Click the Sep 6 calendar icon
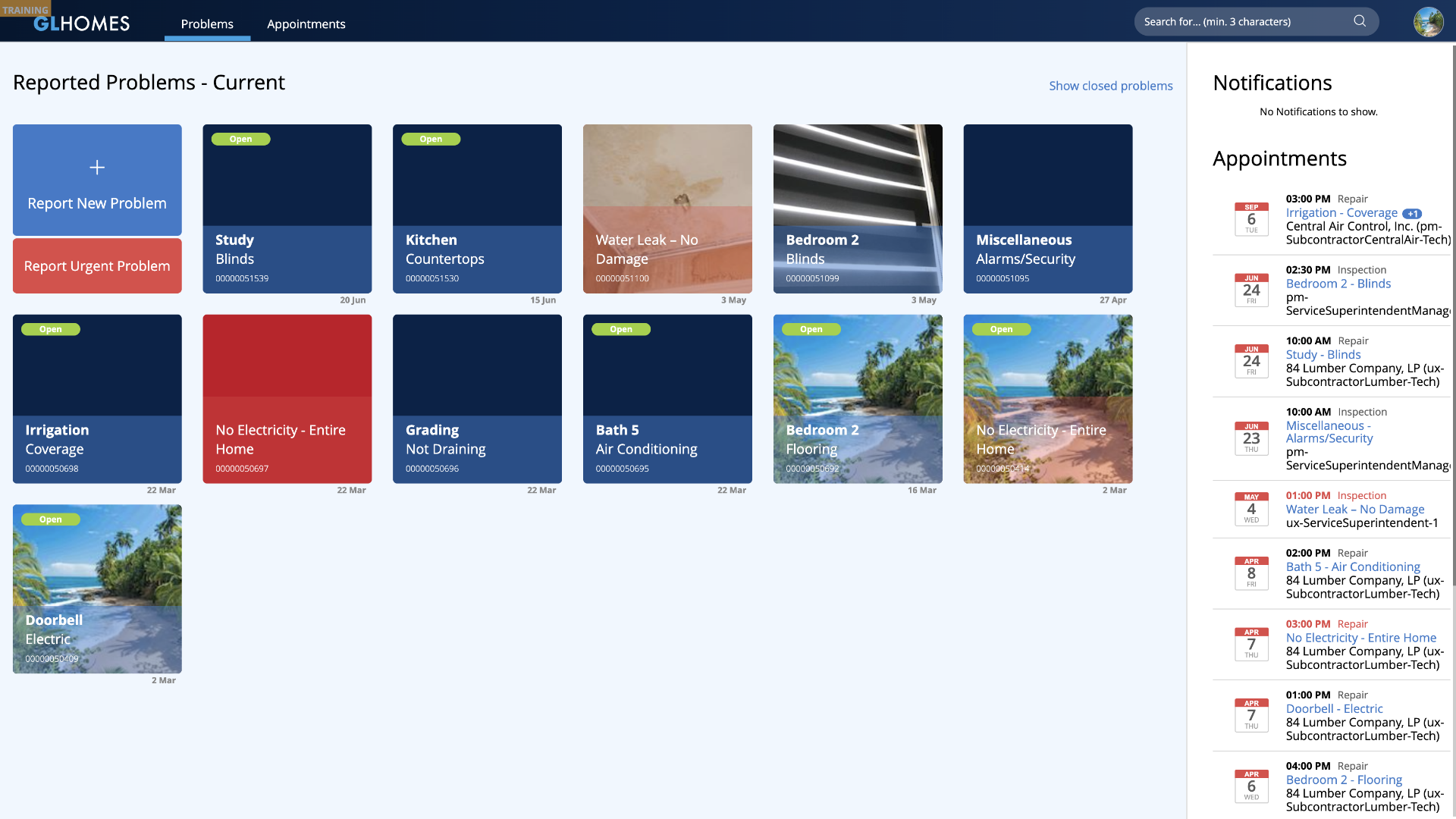 tap(1251, 218)
